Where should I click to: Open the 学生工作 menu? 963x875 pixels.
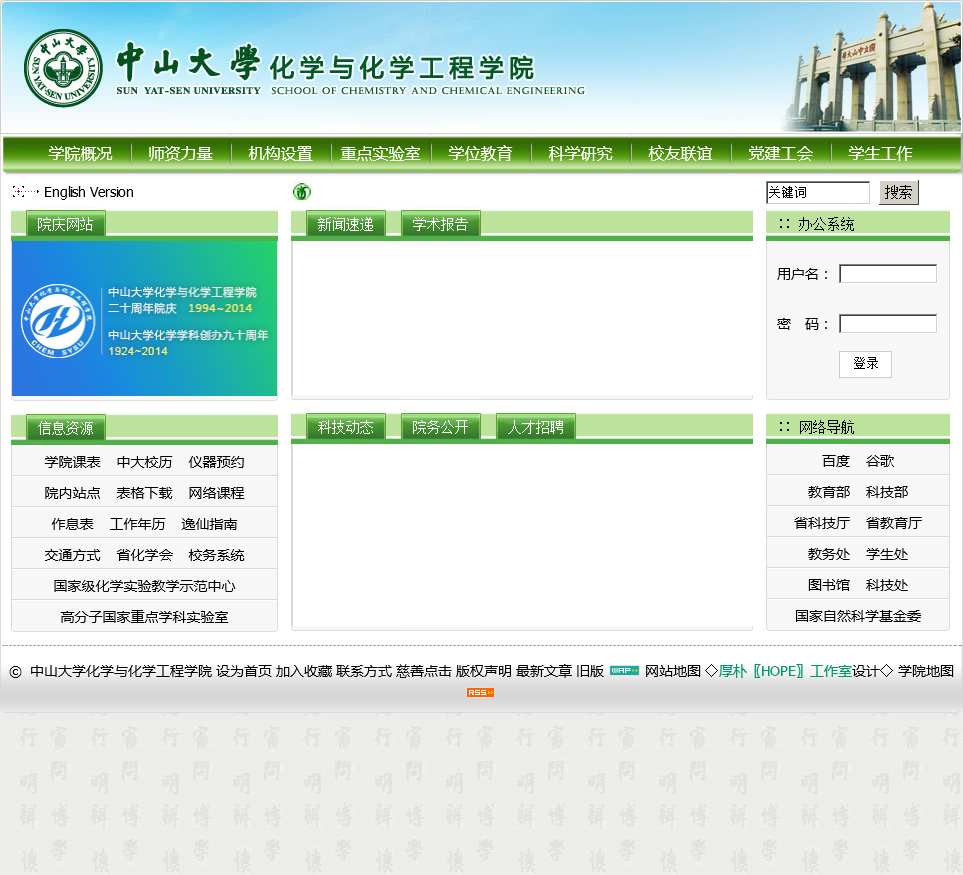pos(880,154)
